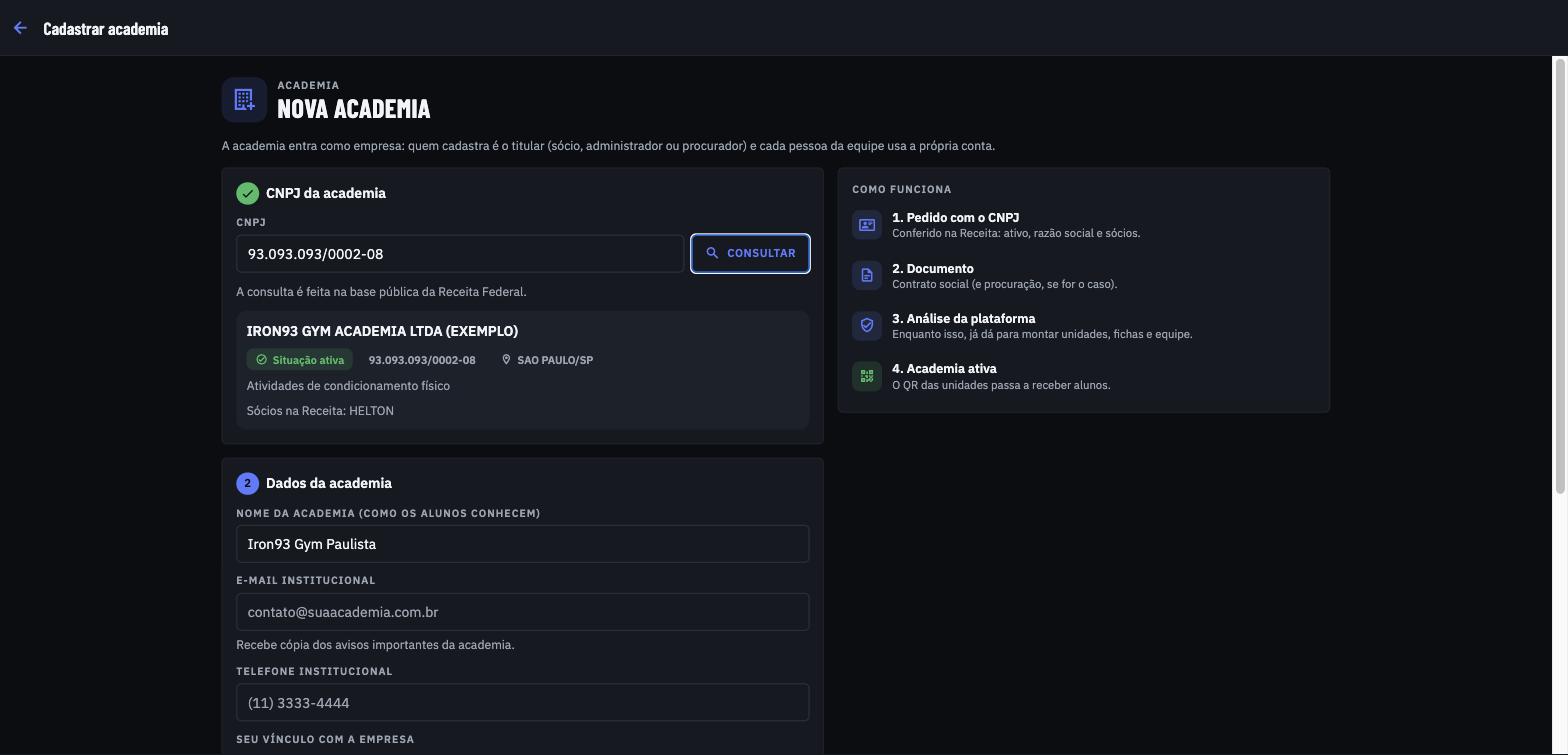Viewport: 1568px width, 755px height.
Task: Click the heading 1. Pedido com o CNPJ
Action: [x=955, y=217]
